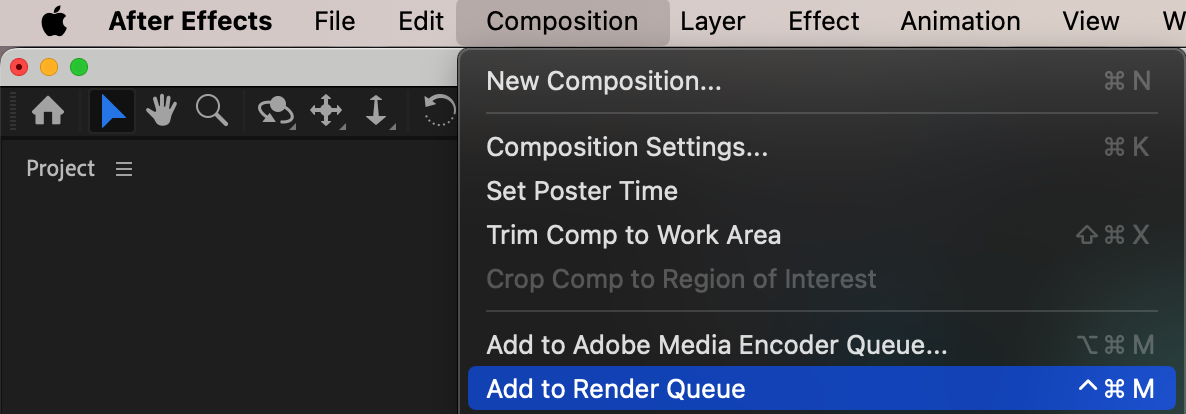
Task: Select the Zoom magnifier tool
Action: tap(211, 111)
